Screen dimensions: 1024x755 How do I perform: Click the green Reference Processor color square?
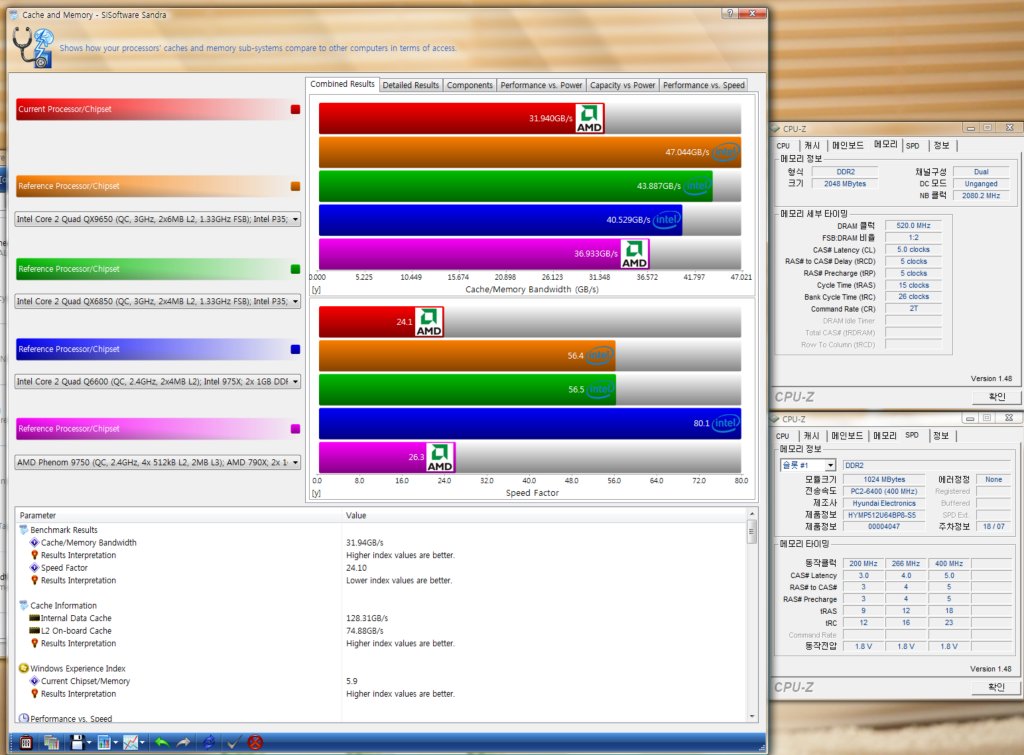[x=295, y=269]
